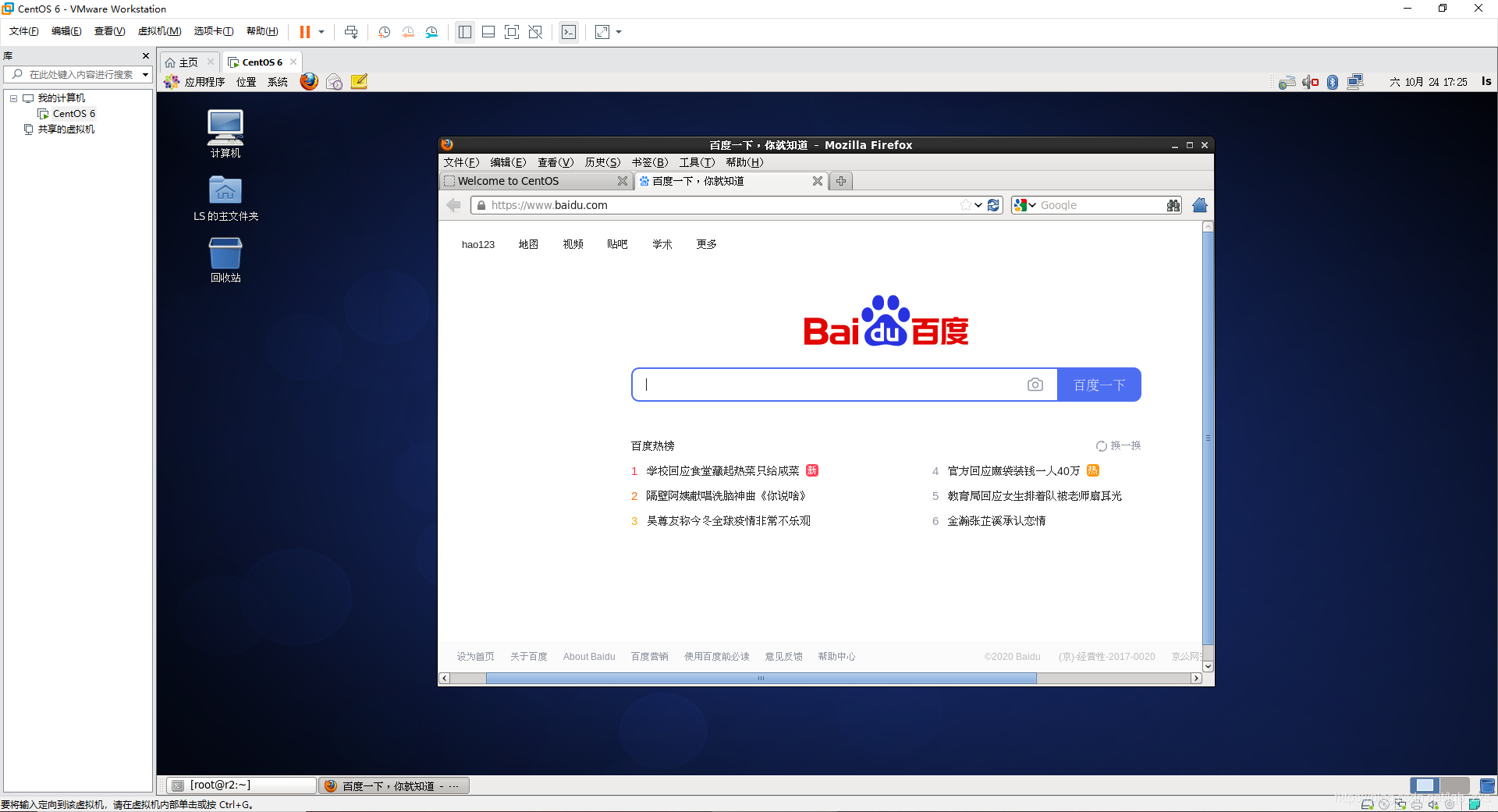The height and width of the screenshot is (812, 1498).
Task: Open the 选项卡(T) menu in VMware
Action: pyautogui.click(x=214, y=31)
